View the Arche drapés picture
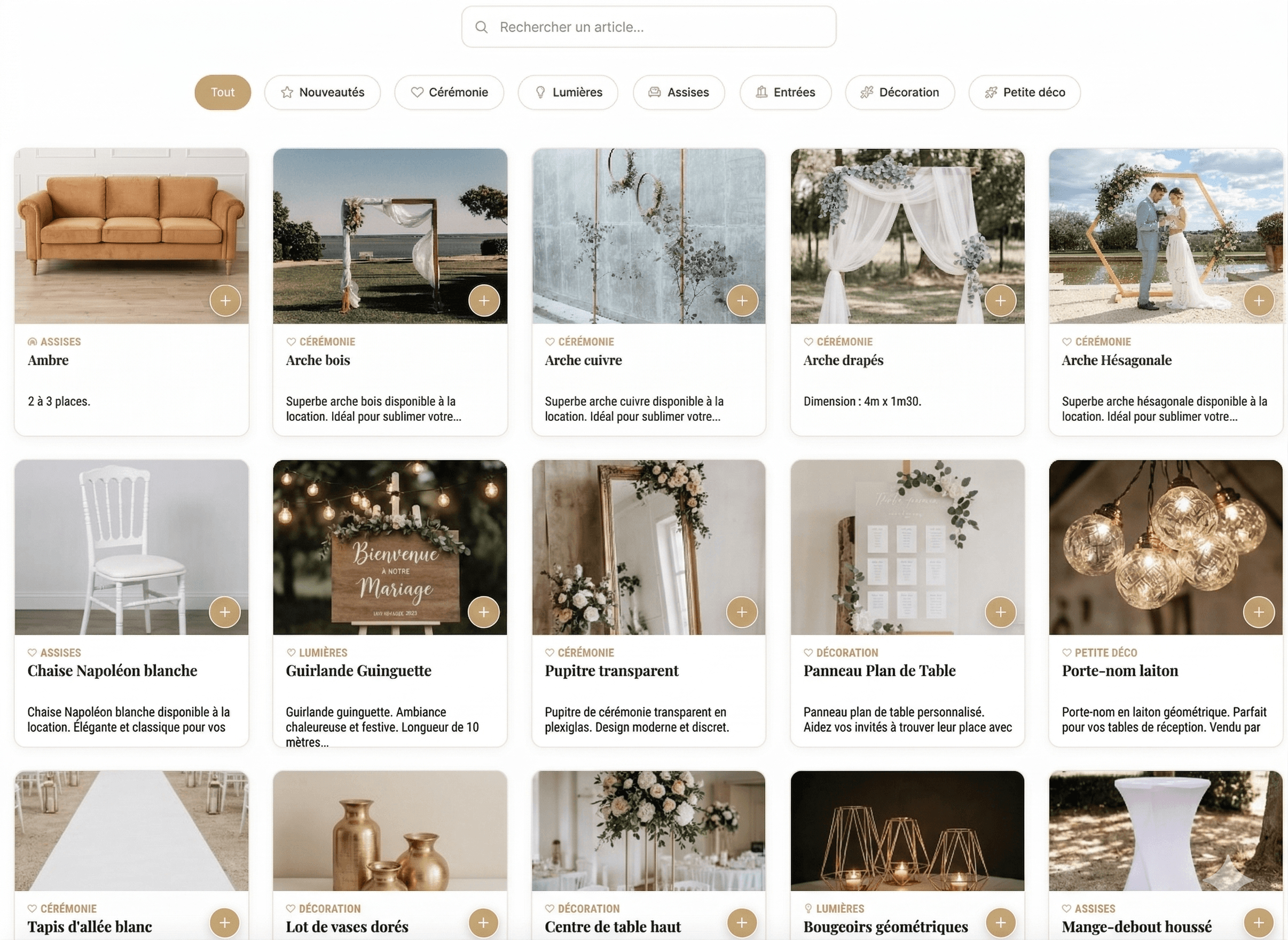This screenshot has width=1288, height=940. [x=907, y=236]
